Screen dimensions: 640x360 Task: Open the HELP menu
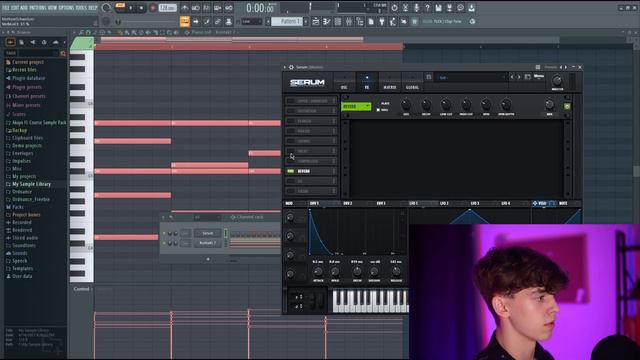(x=93, y=8)
